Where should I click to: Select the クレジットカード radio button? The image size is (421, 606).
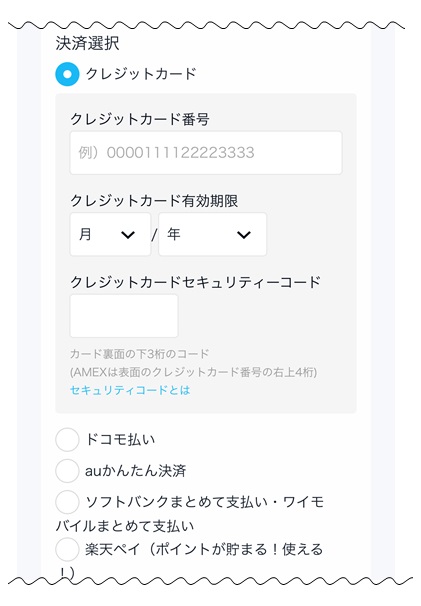(67, 74)
